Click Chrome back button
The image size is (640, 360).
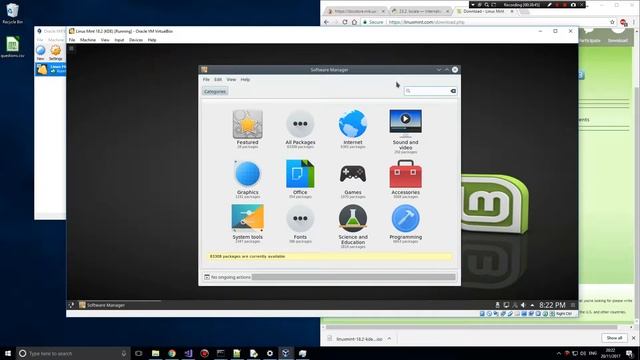[326, 22]
